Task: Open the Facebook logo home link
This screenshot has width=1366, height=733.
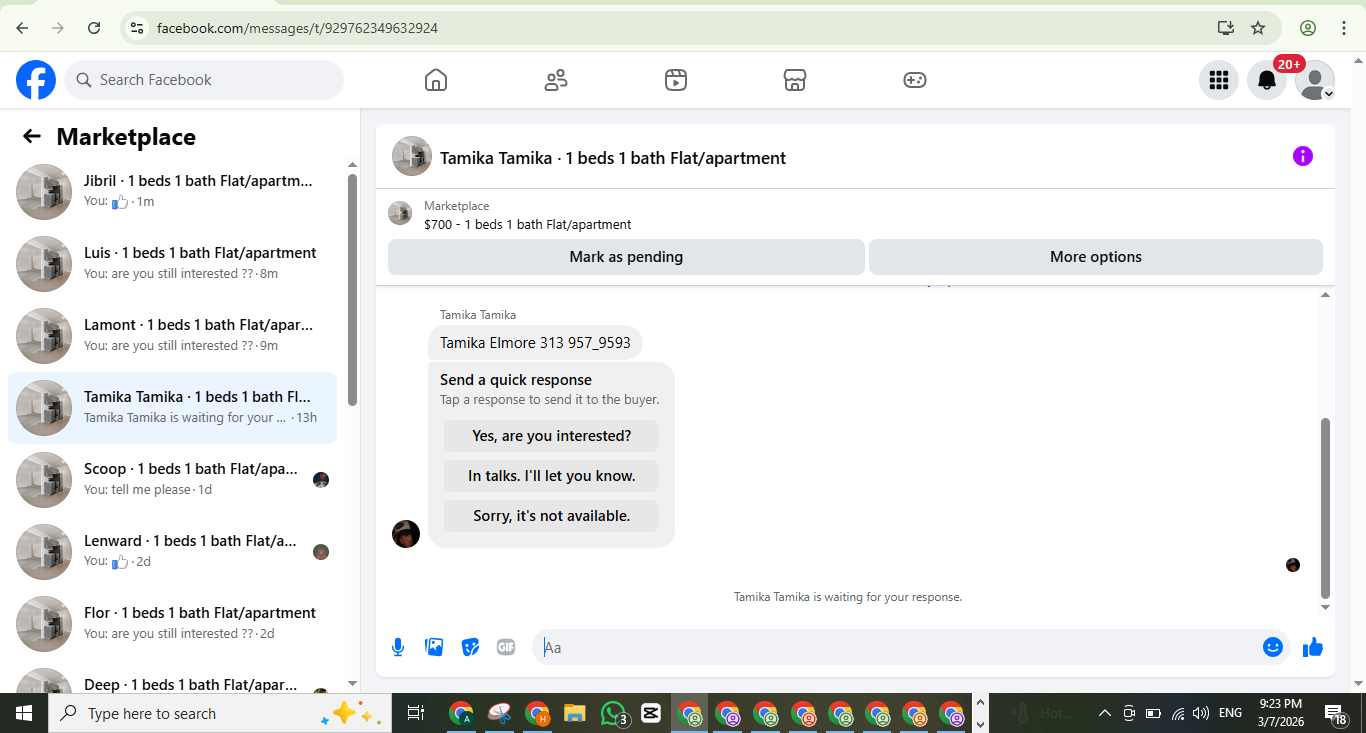Action: coord(36,80)
